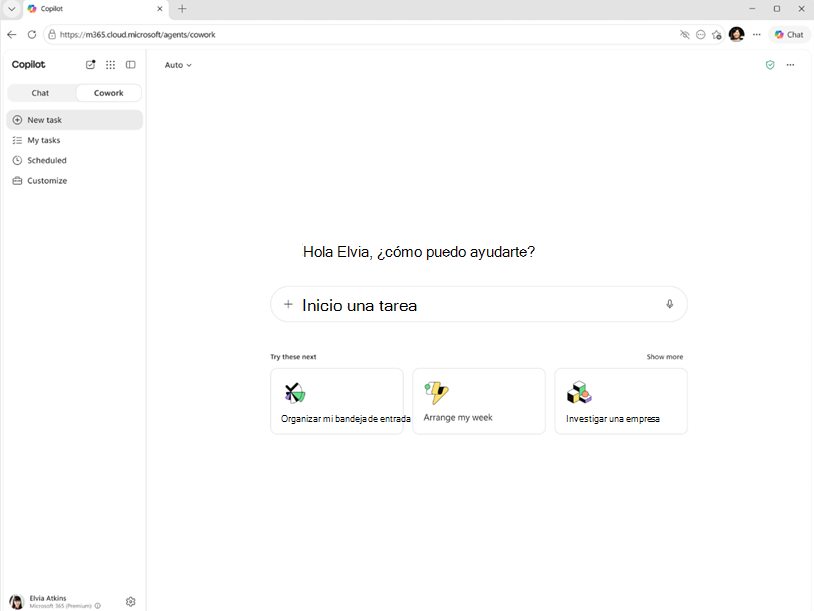Open My tasks list

coord(74,140)
